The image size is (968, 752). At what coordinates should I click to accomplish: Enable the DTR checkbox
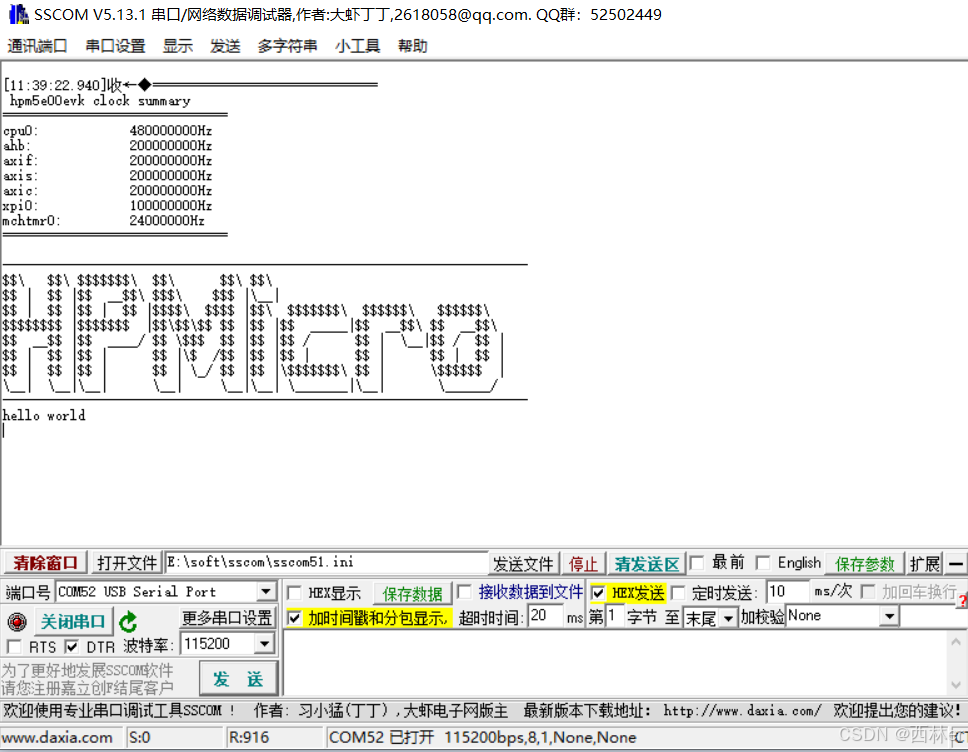pyautogui.click(x=72, y=647)
